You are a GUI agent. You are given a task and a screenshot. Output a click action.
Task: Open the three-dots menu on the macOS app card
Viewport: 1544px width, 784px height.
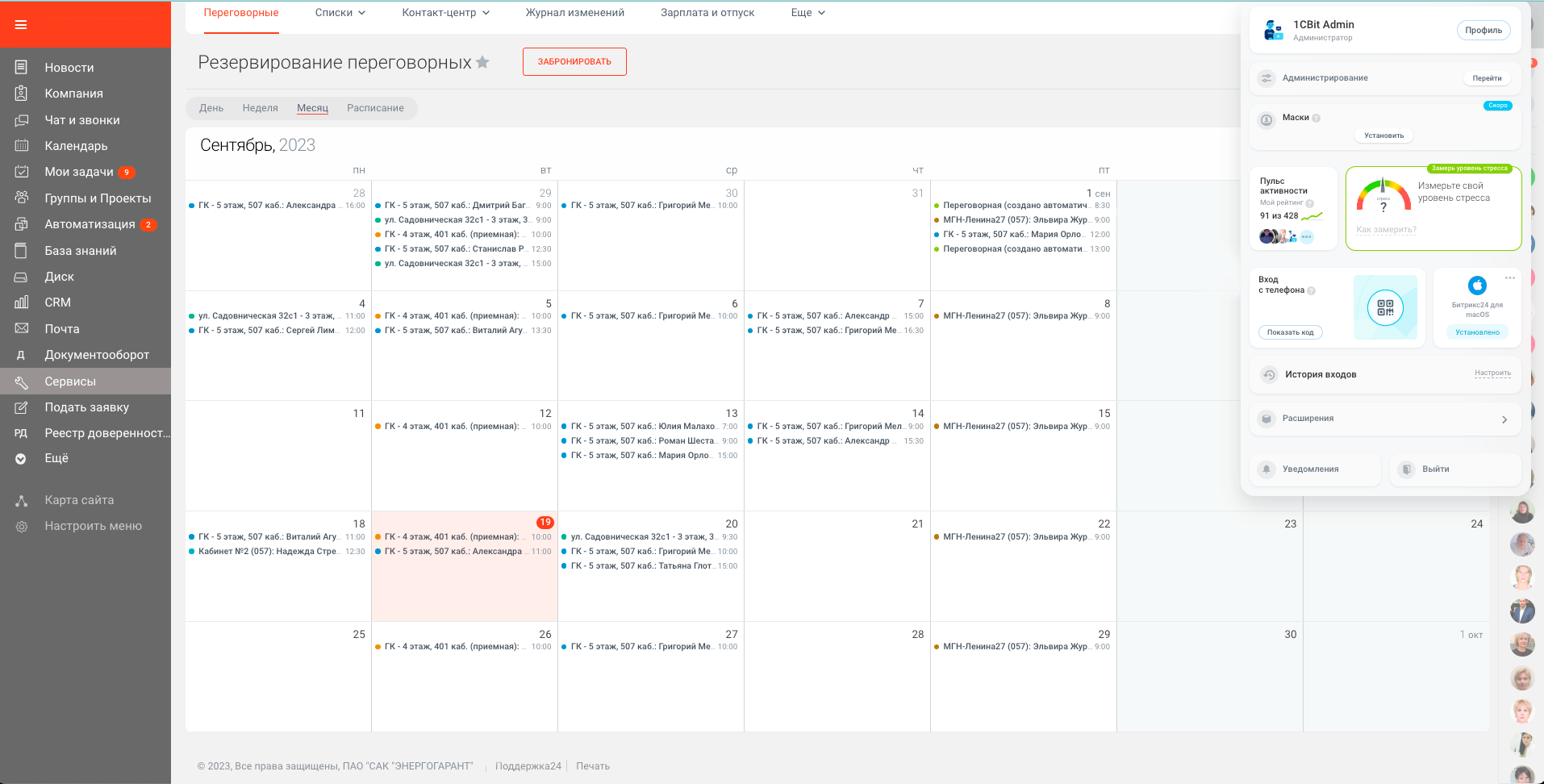1510,277
